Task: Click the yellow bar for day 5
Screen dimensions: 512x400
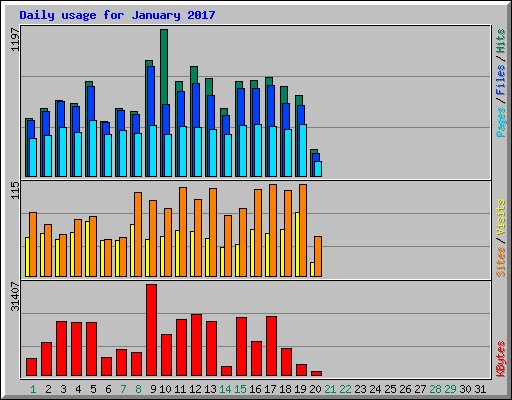Action: 87,249
